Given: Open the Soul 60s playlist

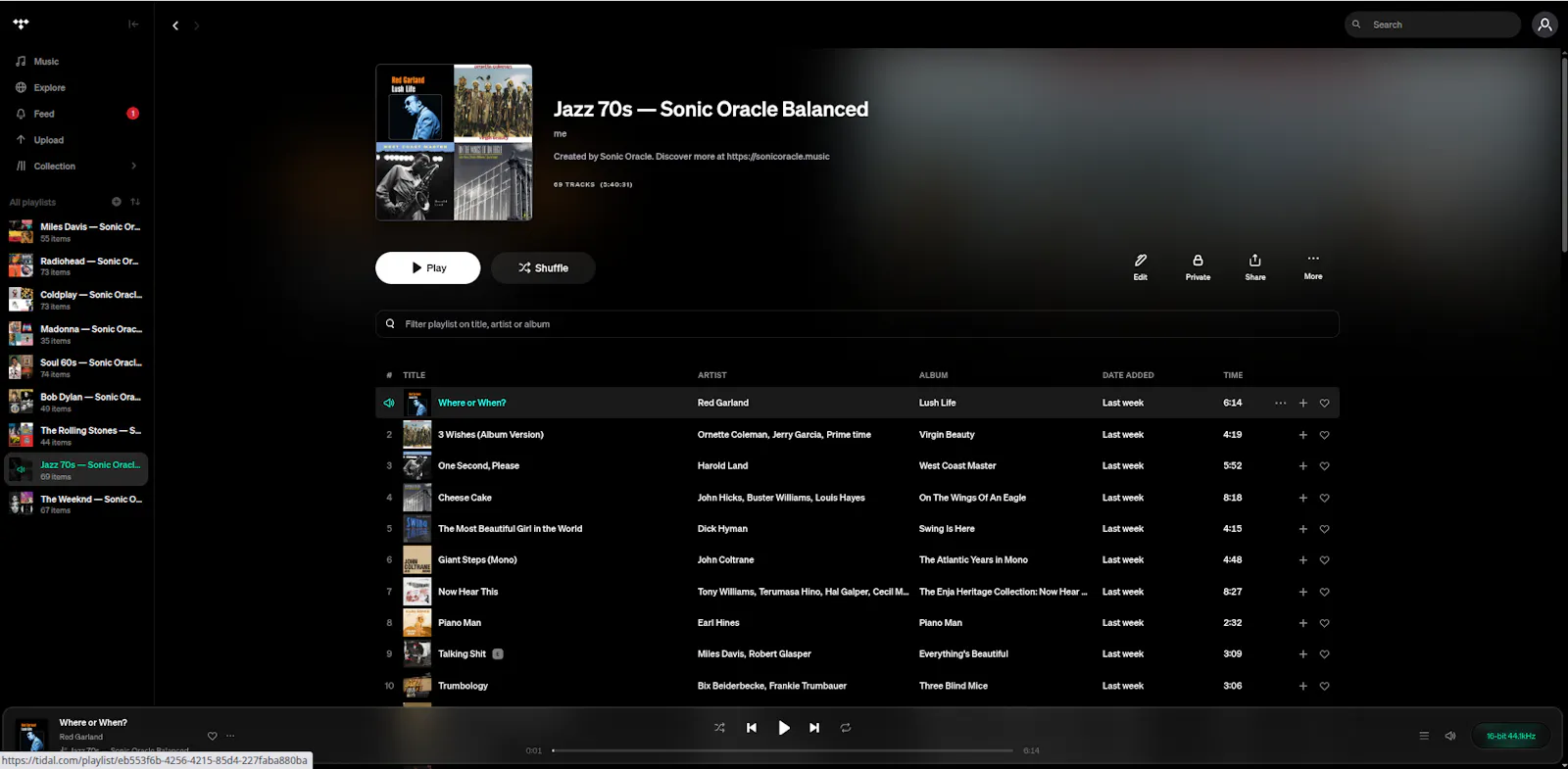Looking at the screenshot, I should point(76,367).
